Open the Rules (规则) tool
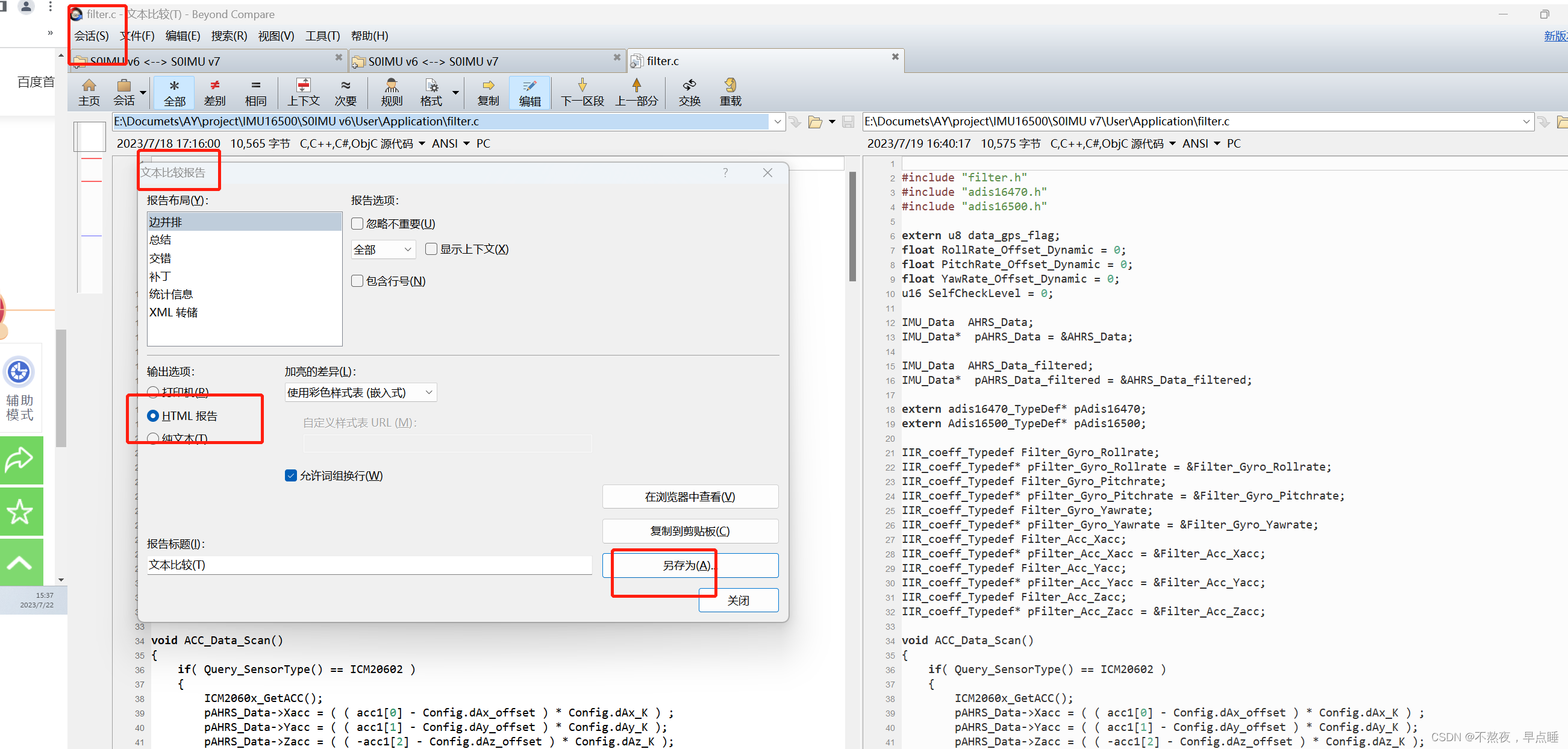 (392, 93)
